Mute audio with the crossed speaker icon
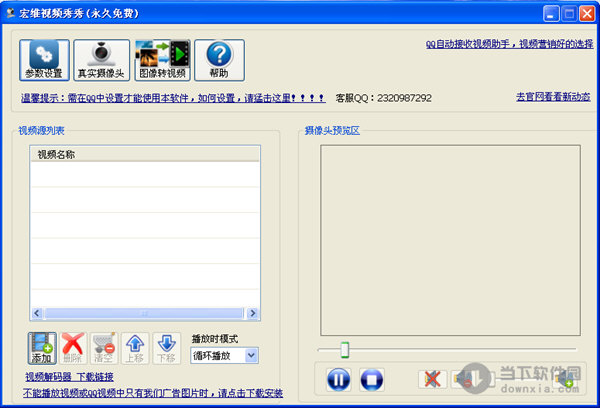 (432, 379)
